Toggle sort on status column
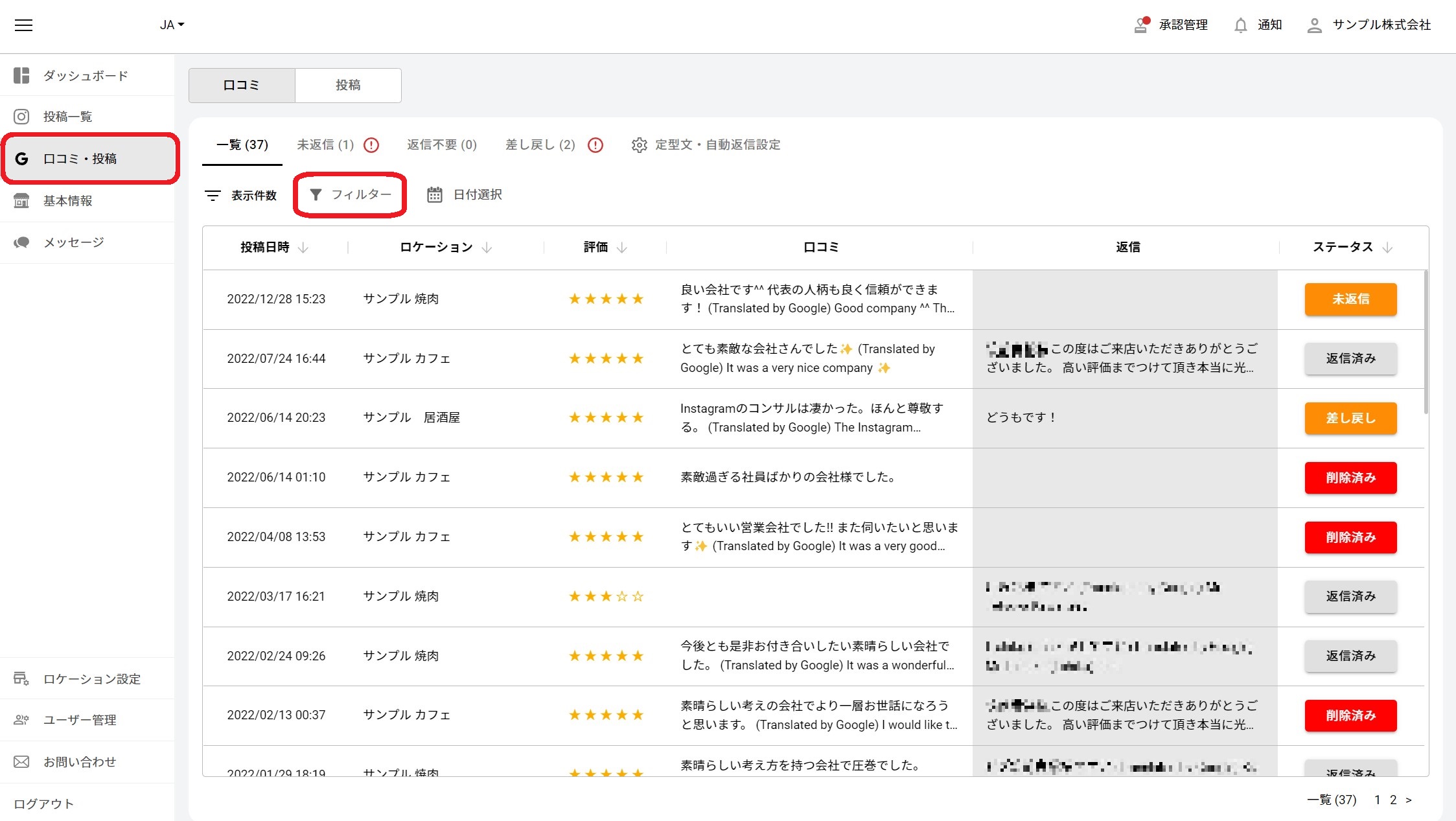1456x821 pixels. coord(1387,248)
